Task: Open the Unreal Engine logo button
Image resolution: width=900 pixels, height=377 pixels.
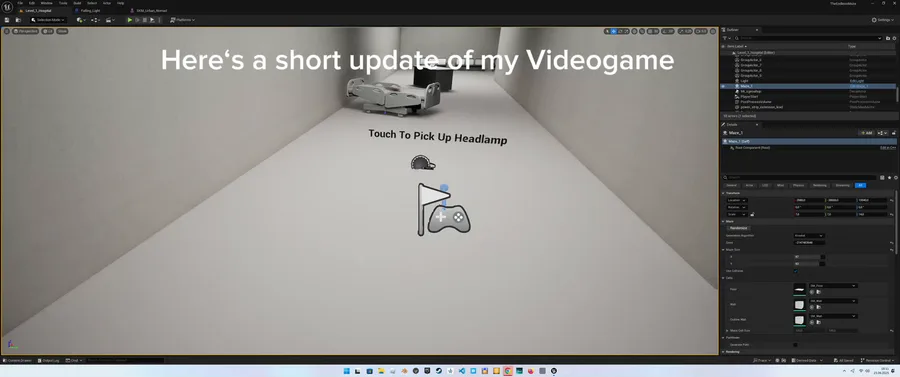Action: point(8,7)
